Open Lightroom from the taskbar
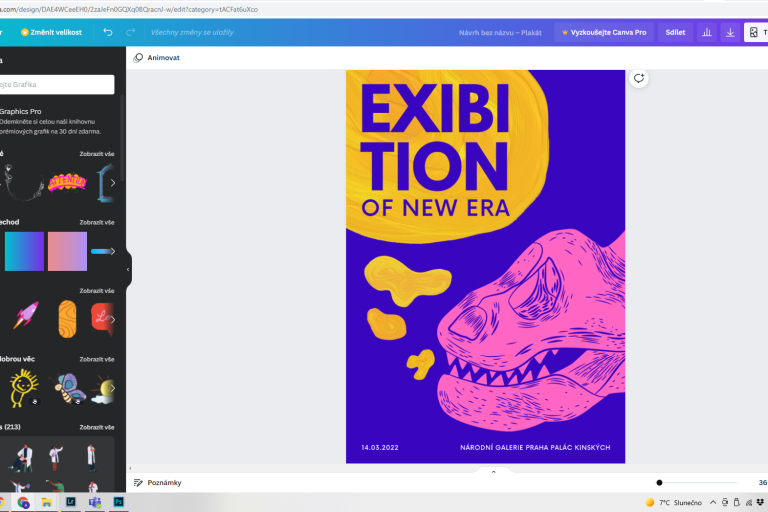The width and height of the screenshot is (768, 512). coord(71,502)
